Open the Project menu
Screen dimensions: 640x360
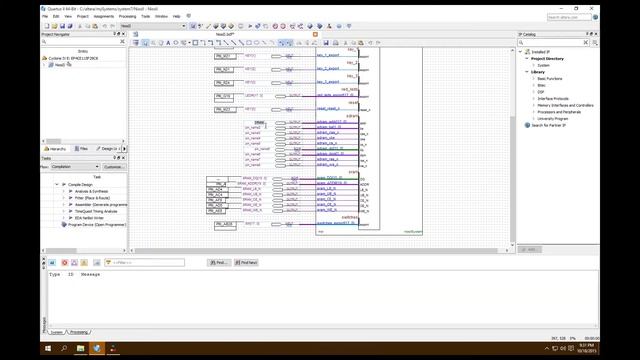click(x=83, y=16)
